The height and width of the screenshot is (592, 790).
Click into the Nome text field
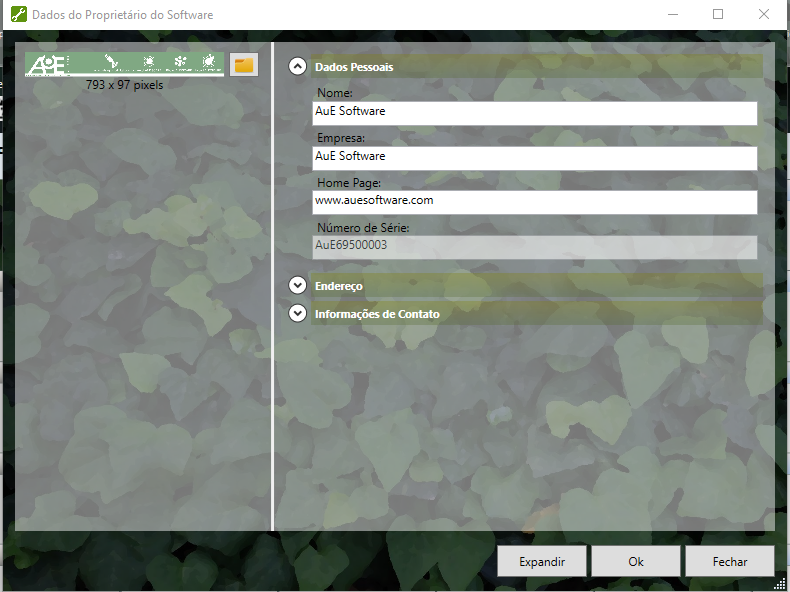(534, 112)
